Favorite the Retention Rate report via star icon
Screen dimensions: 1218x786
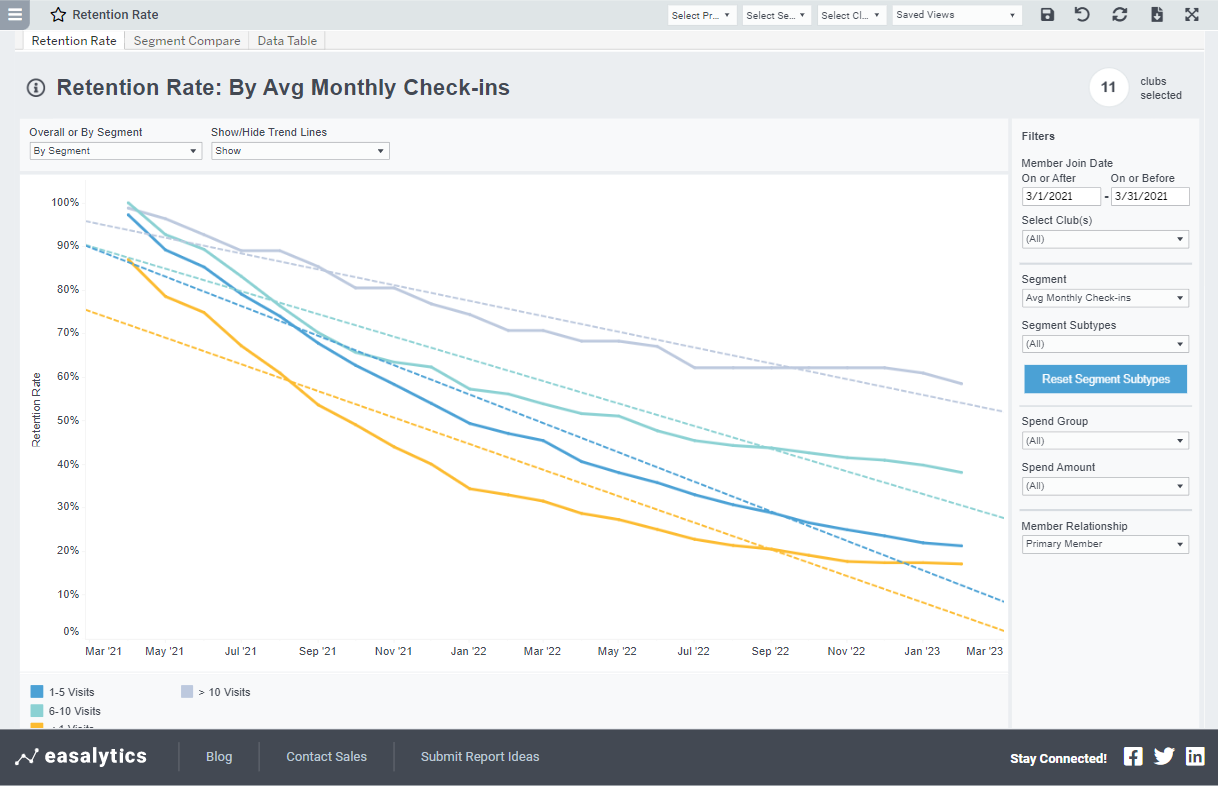pyautogui.click(x=57, y=14)
